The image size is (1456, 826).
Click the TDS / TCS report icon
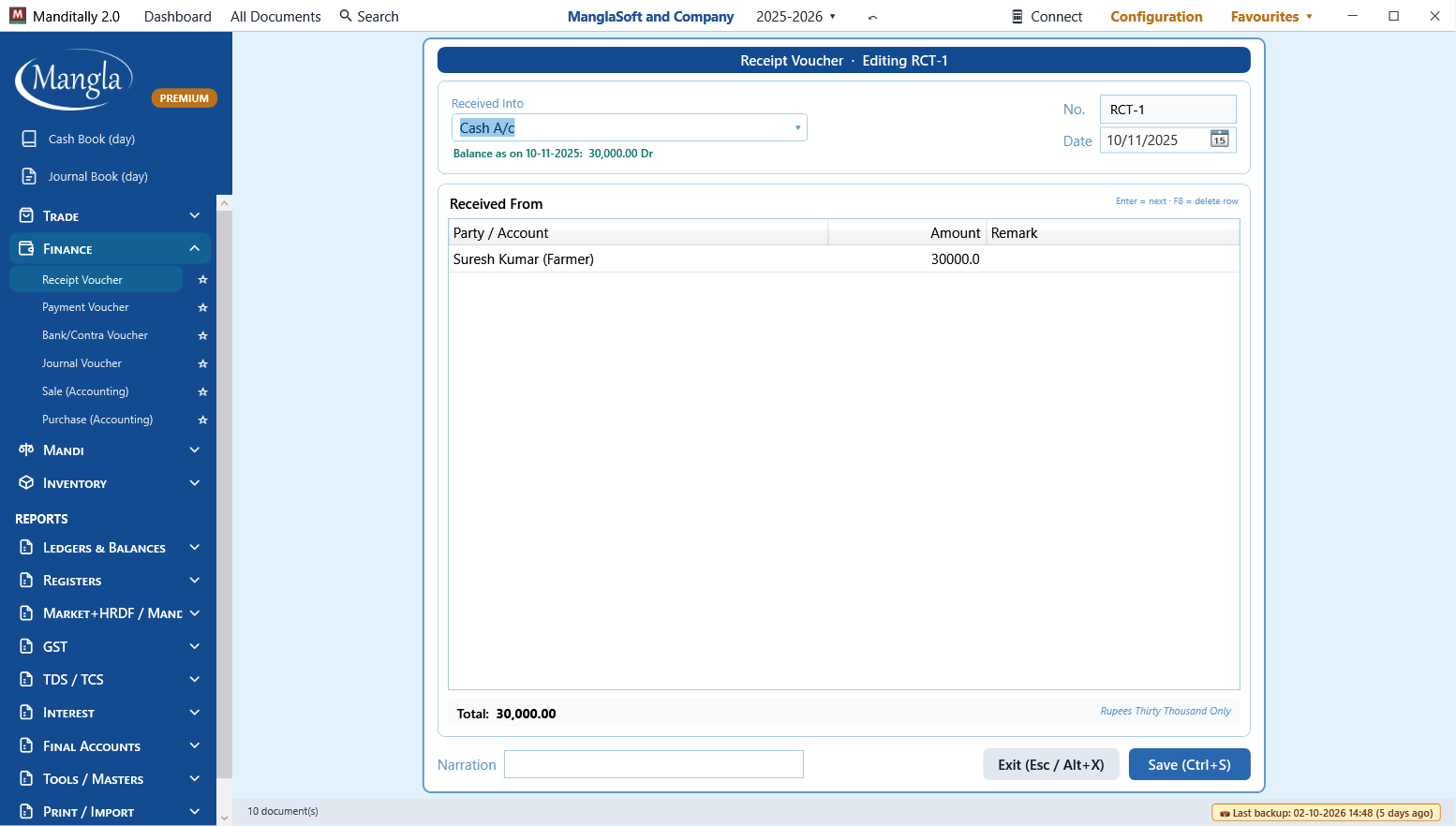tap(26, 679)
